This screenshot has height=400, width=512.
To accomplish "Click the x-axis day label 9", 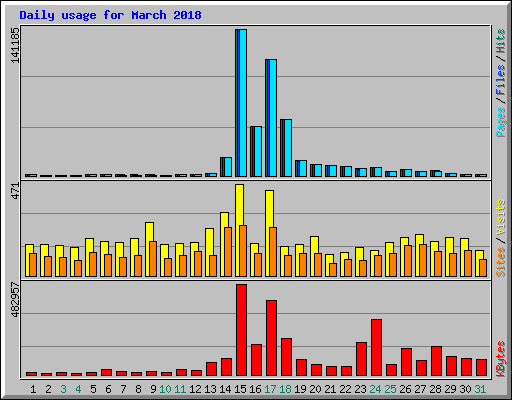I will (153, 389).
